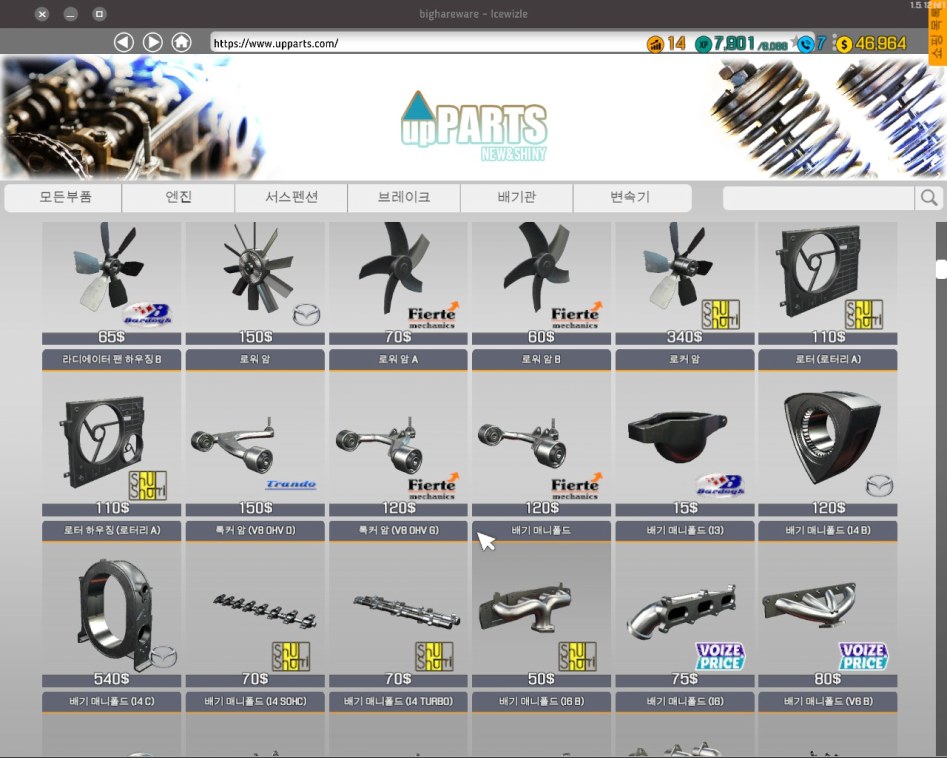Switch to the 브레이크 tab
The width and height of the screenshot is (947, 758).
[404, 198]
